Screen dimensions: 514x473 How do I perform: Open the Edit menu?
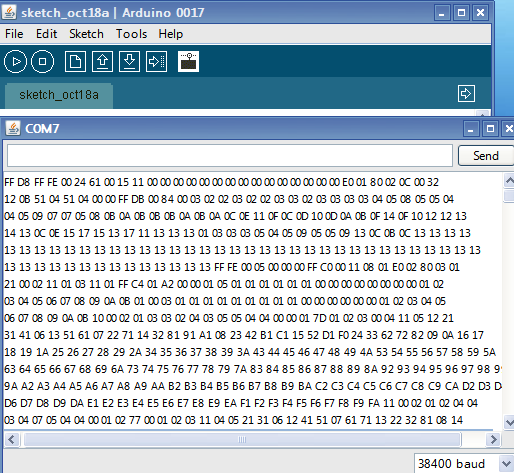pos(47,34)
